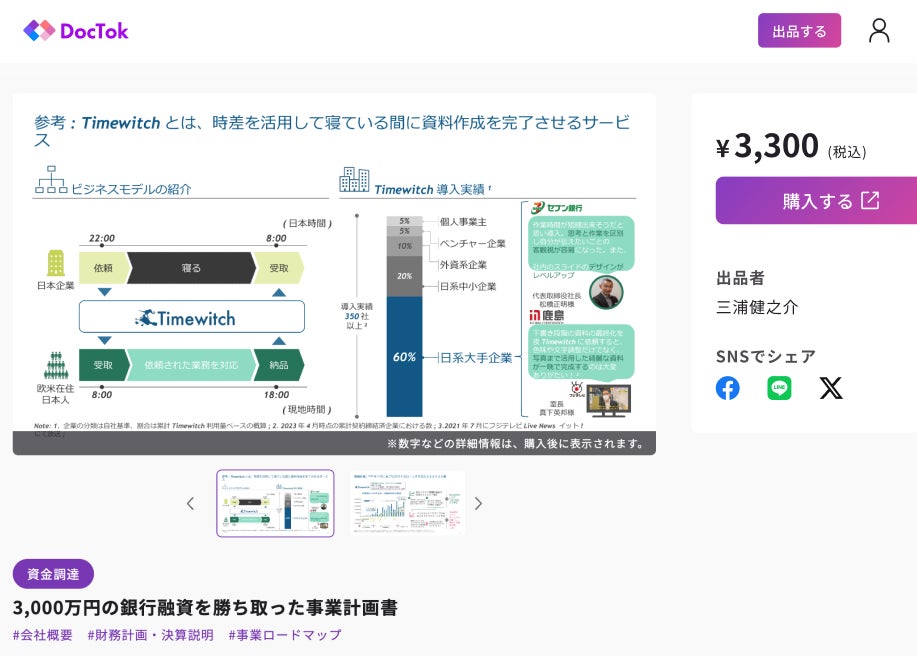Select the first slide thumbnail
Viewport: 917px width, 656px height.
pos(275,503)
